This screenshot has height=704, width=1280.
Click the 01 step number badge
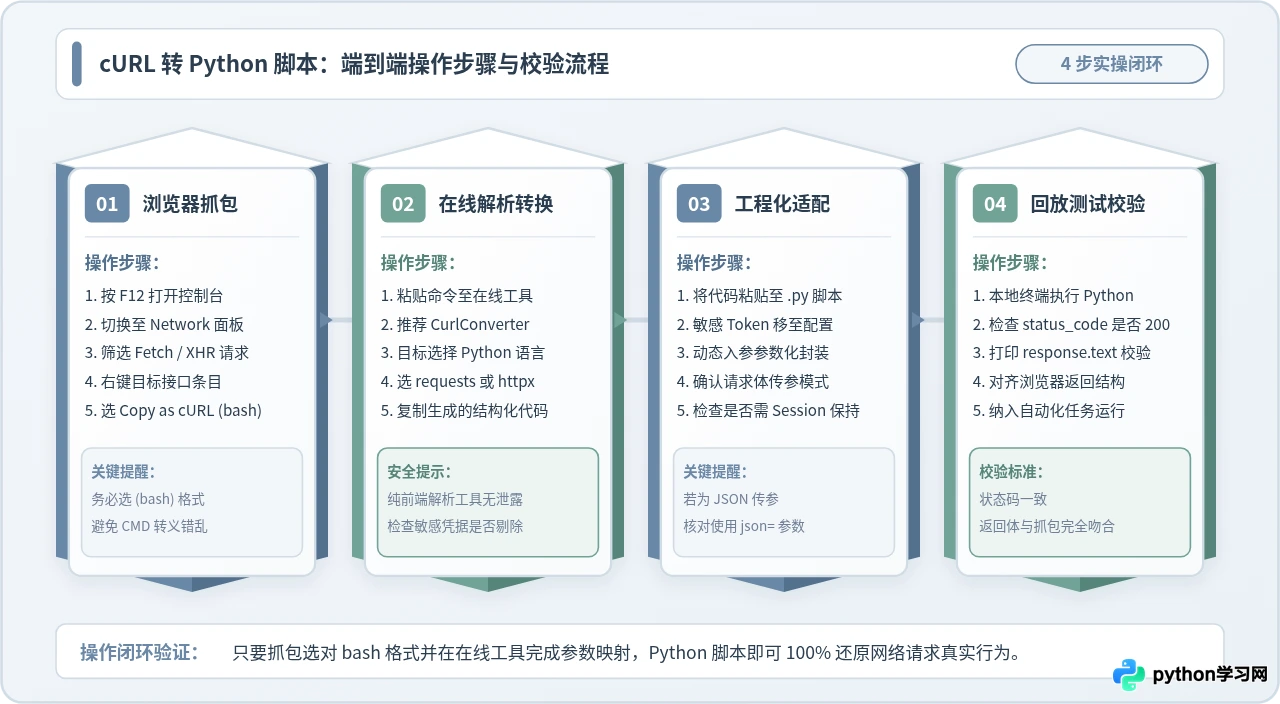pos(107,204)
